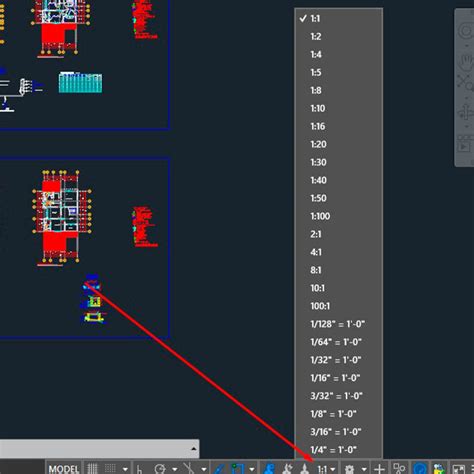Click the annotation scale triangle icon

point(304,469)
